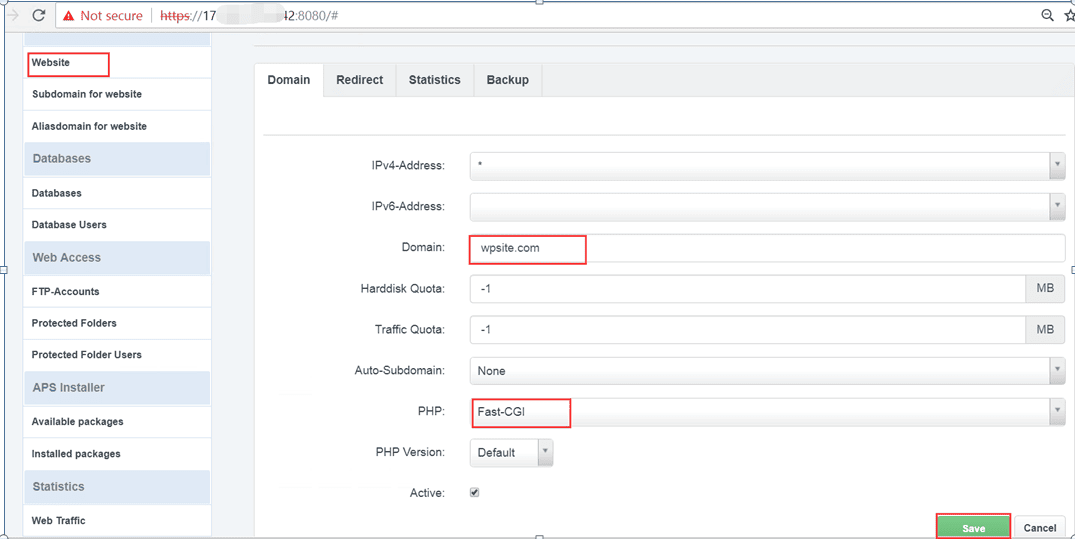This screenshot has height=539, width=1075.
Task: Click the Harddisk Quota input field
Action: (x=748, y=289)
